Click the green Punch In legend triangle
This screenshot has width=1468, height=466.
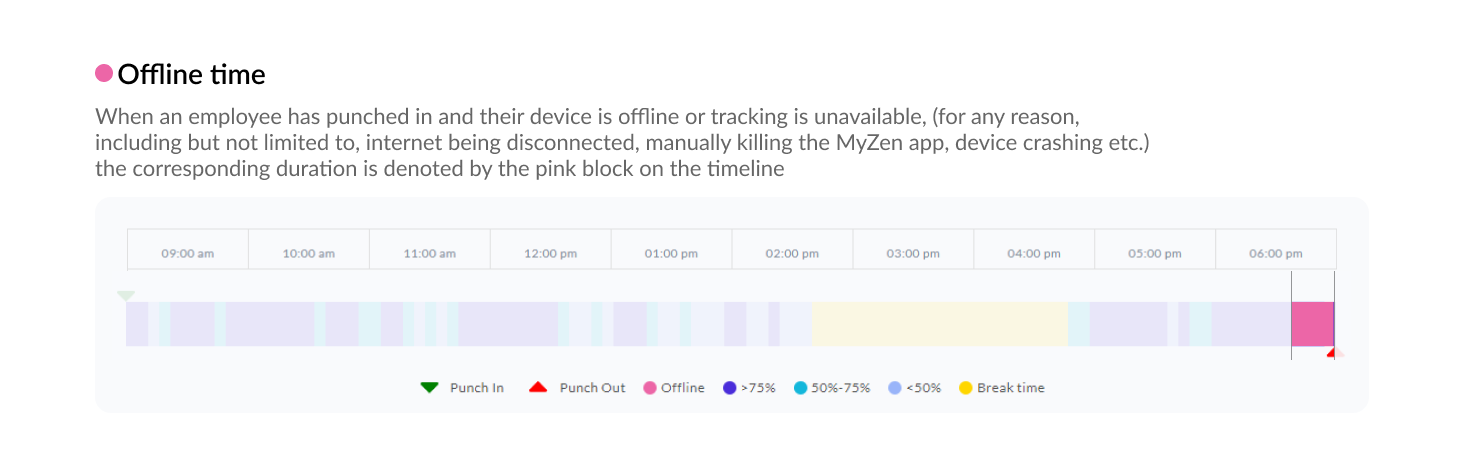[x=430, y=388]
